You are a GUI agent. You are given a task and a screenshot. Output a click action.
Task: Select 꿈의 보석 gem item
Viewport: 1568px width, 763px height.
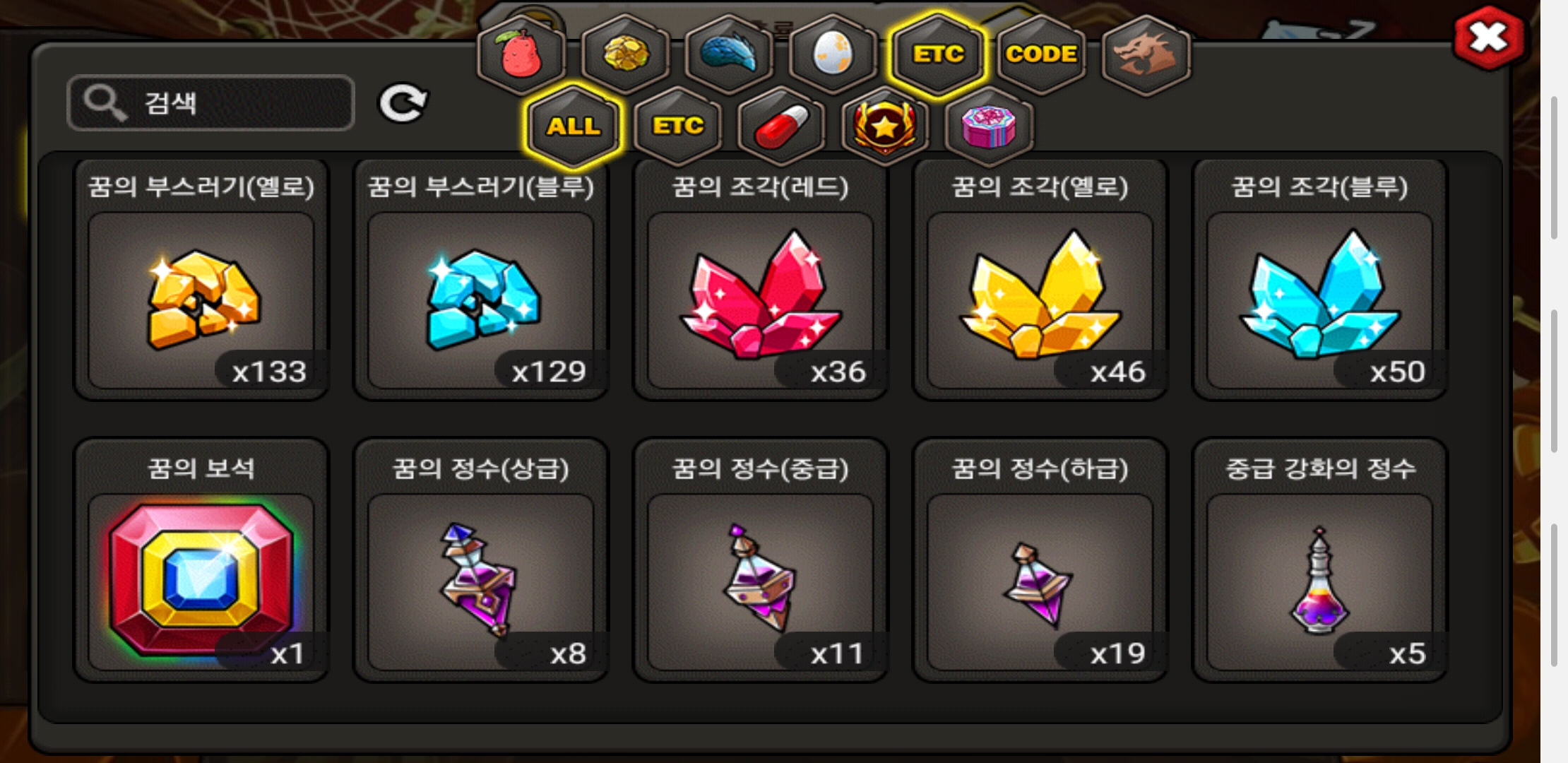(x=201, y=560)
